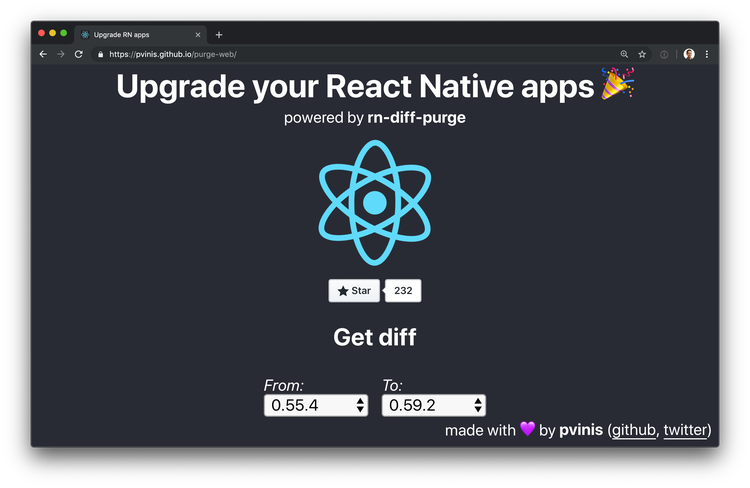Minimize window with yellow button
The height and width of the screenshot is (488, 750).
(x=53, y=33)
